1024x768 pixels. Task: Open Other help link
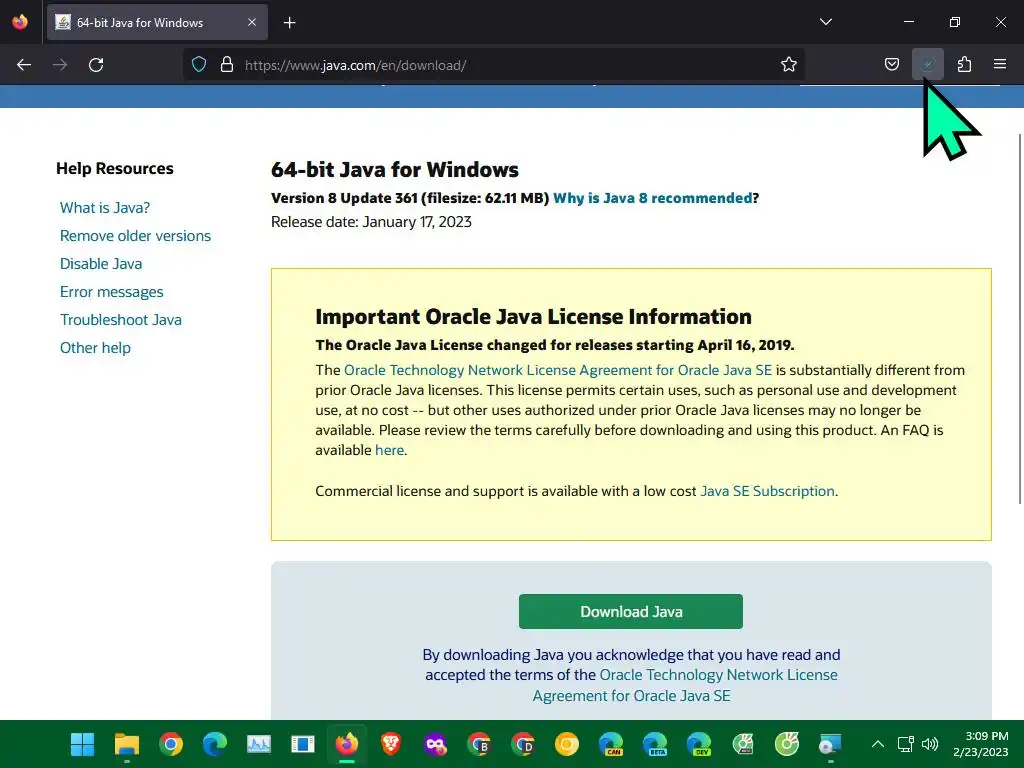95,348
